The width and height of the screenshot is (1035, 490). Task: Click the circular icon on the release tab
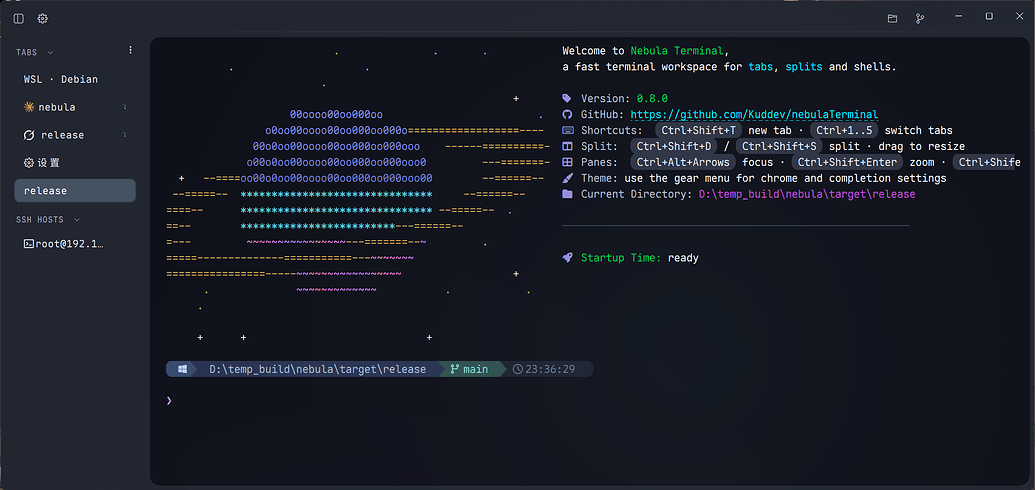(x=29, y=135)
